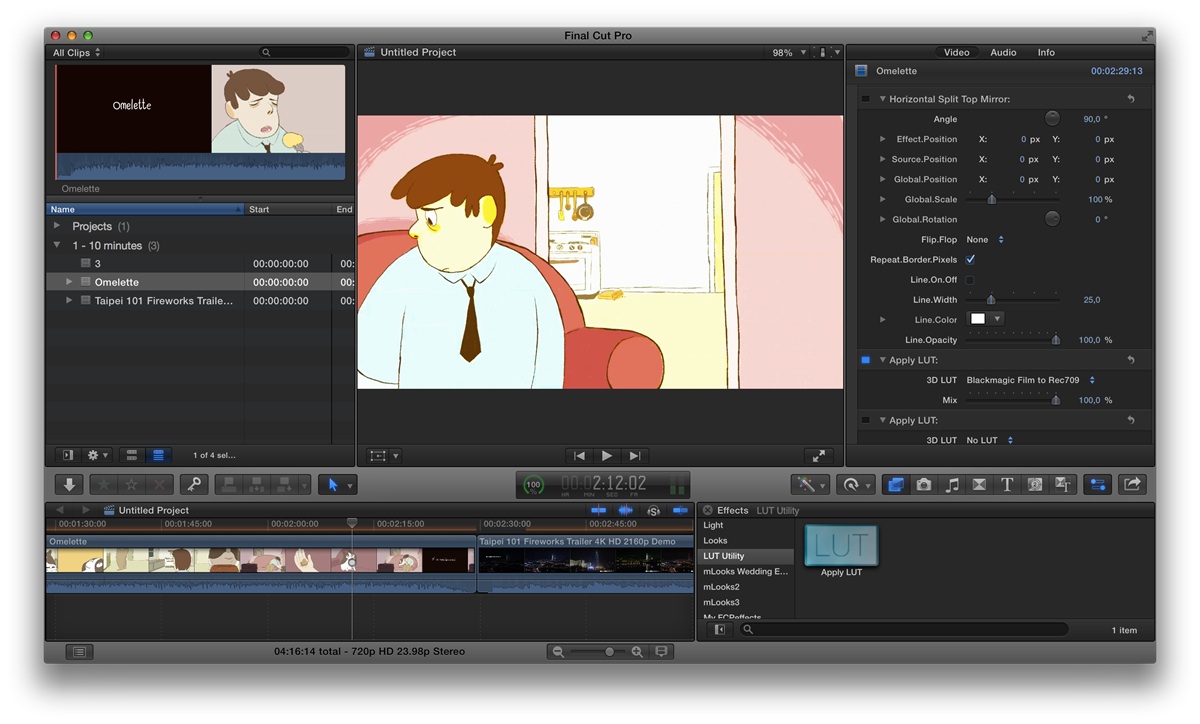Screen dimensions: 1200x724
Task: Mark selection as Favorite filled star
Action: [104, 484]
